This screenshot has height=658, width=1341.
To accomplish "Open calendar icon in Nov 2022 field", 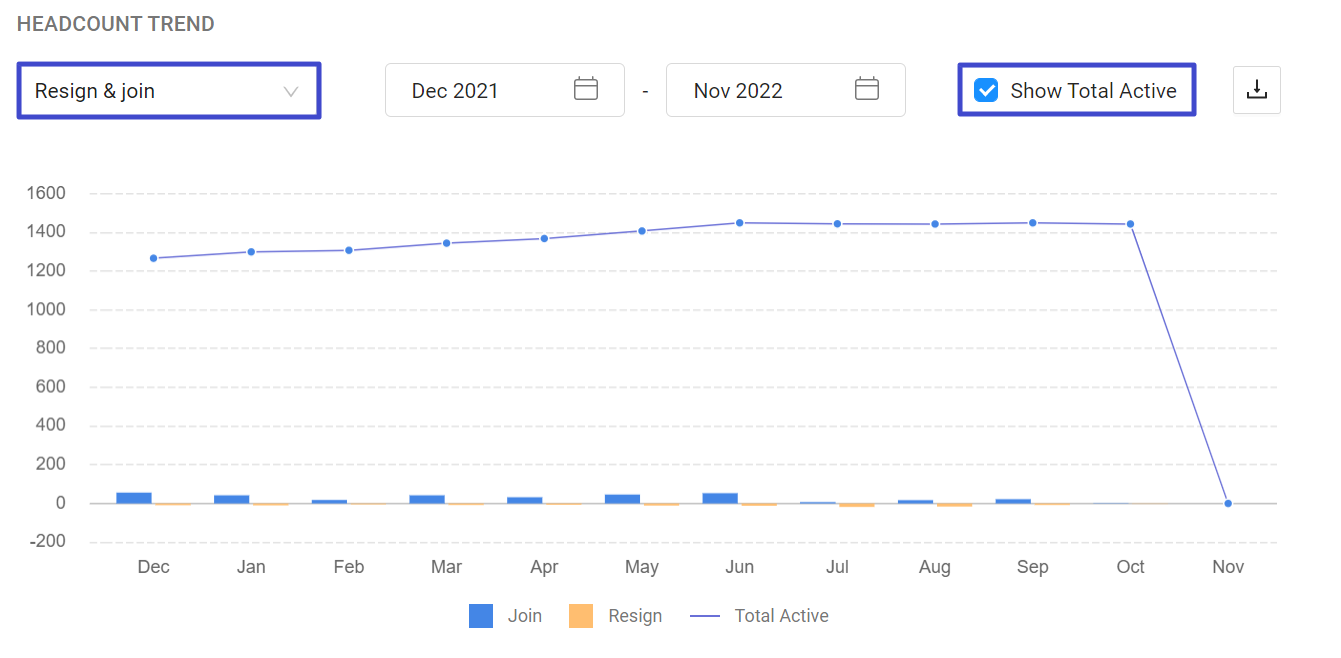I will [x=866, y=90].
